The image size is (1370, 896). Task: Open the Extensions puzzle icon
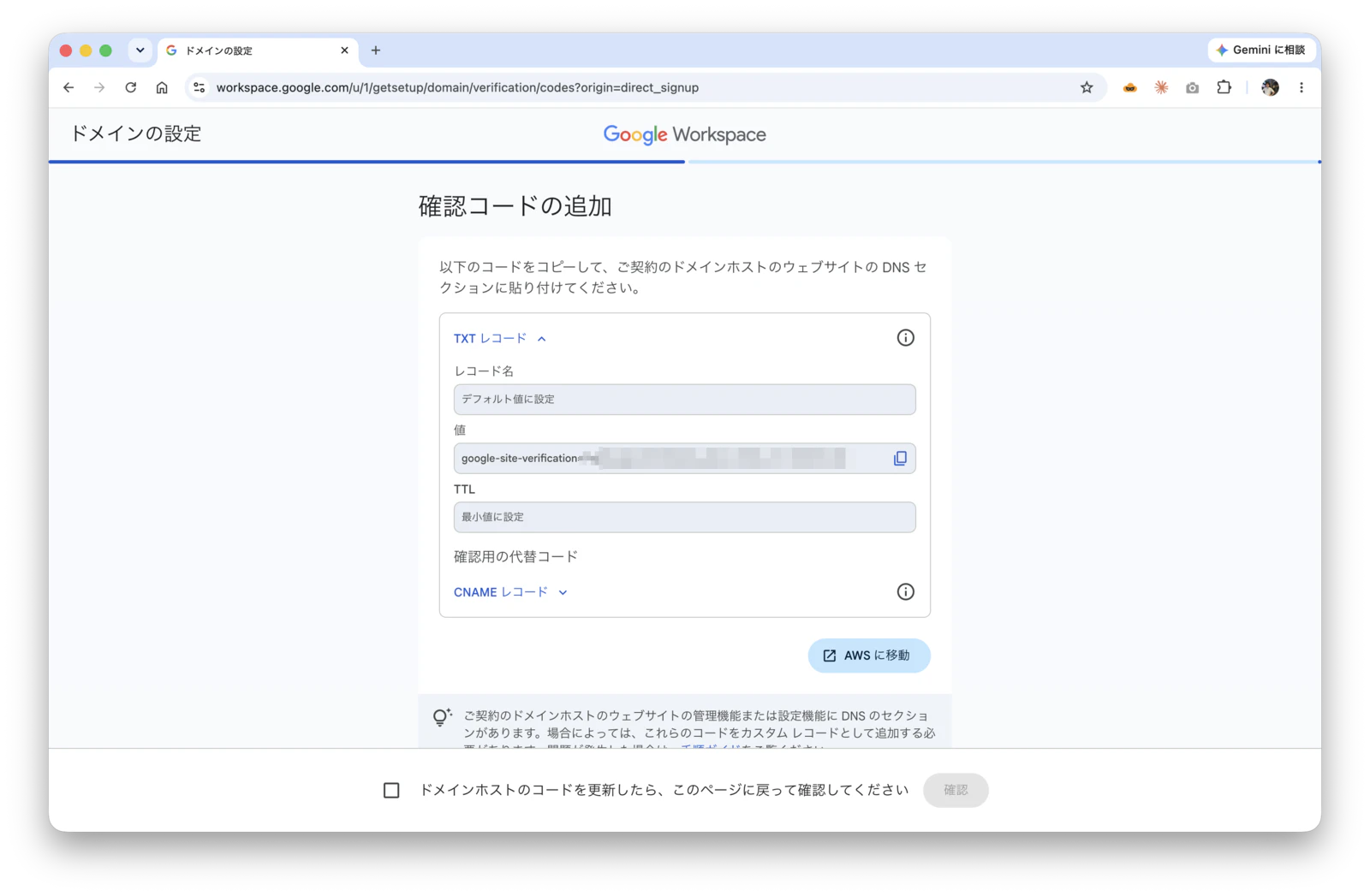point(1224,87)
